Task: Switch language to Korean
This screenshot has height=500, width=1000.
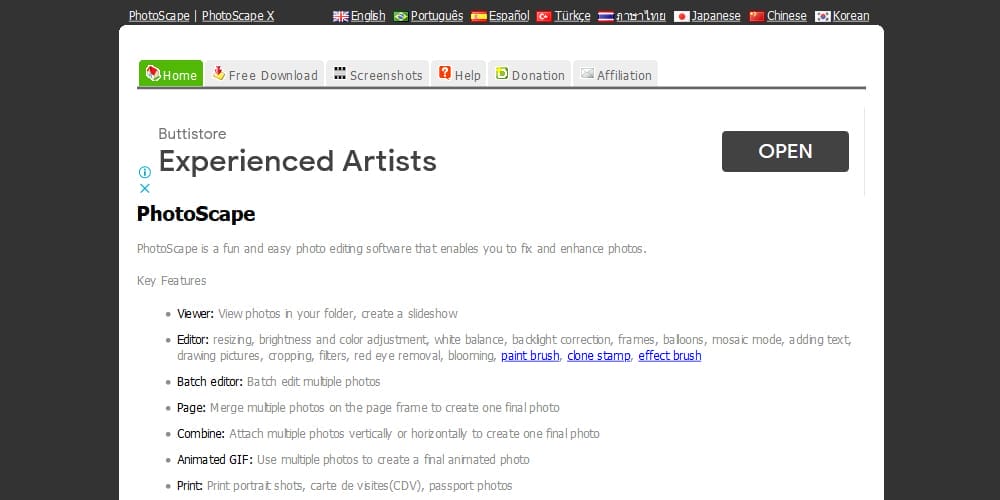Action: click(x=851, y=16)
